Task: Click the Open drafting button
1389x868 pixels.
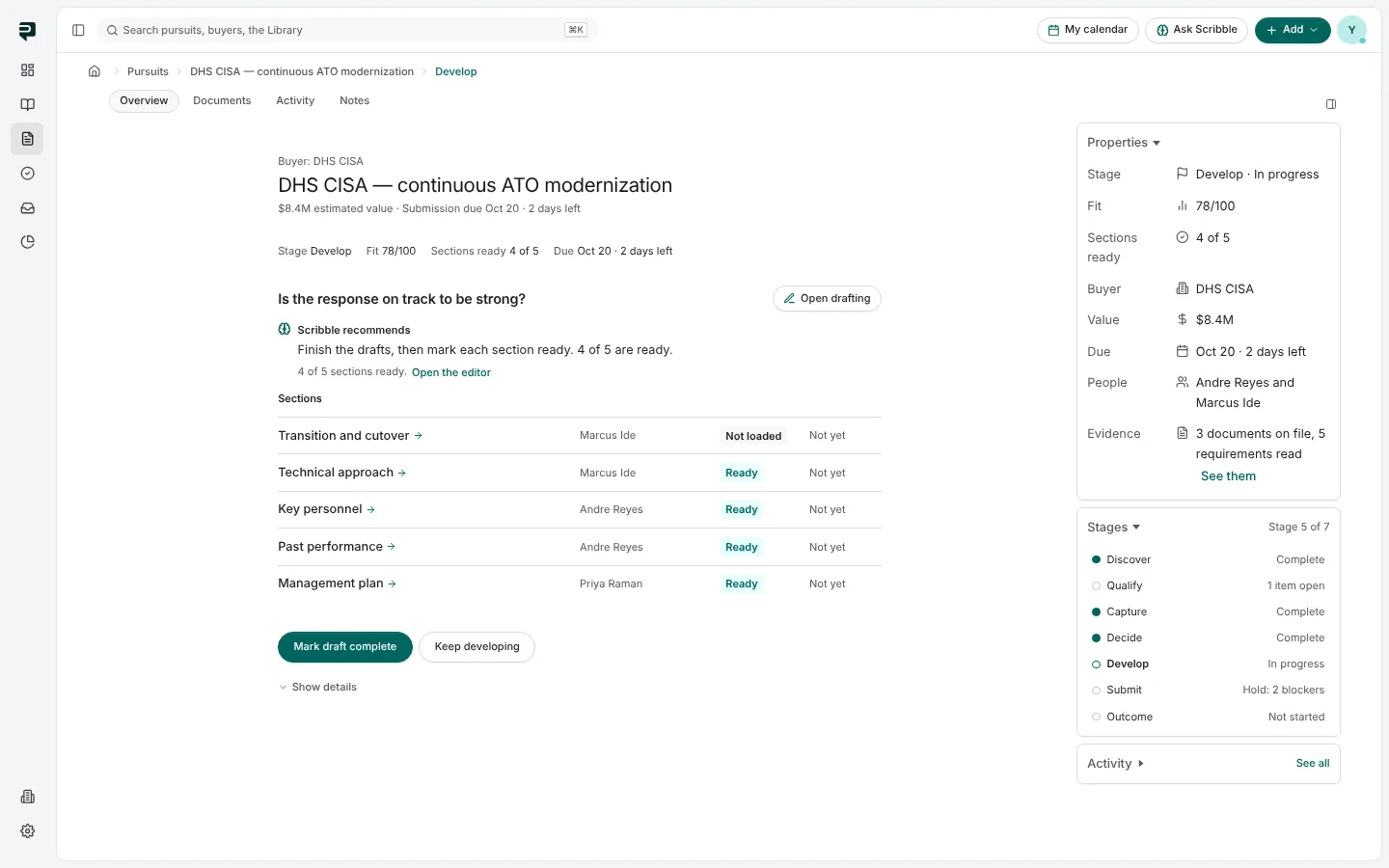Action: (827, 299)
